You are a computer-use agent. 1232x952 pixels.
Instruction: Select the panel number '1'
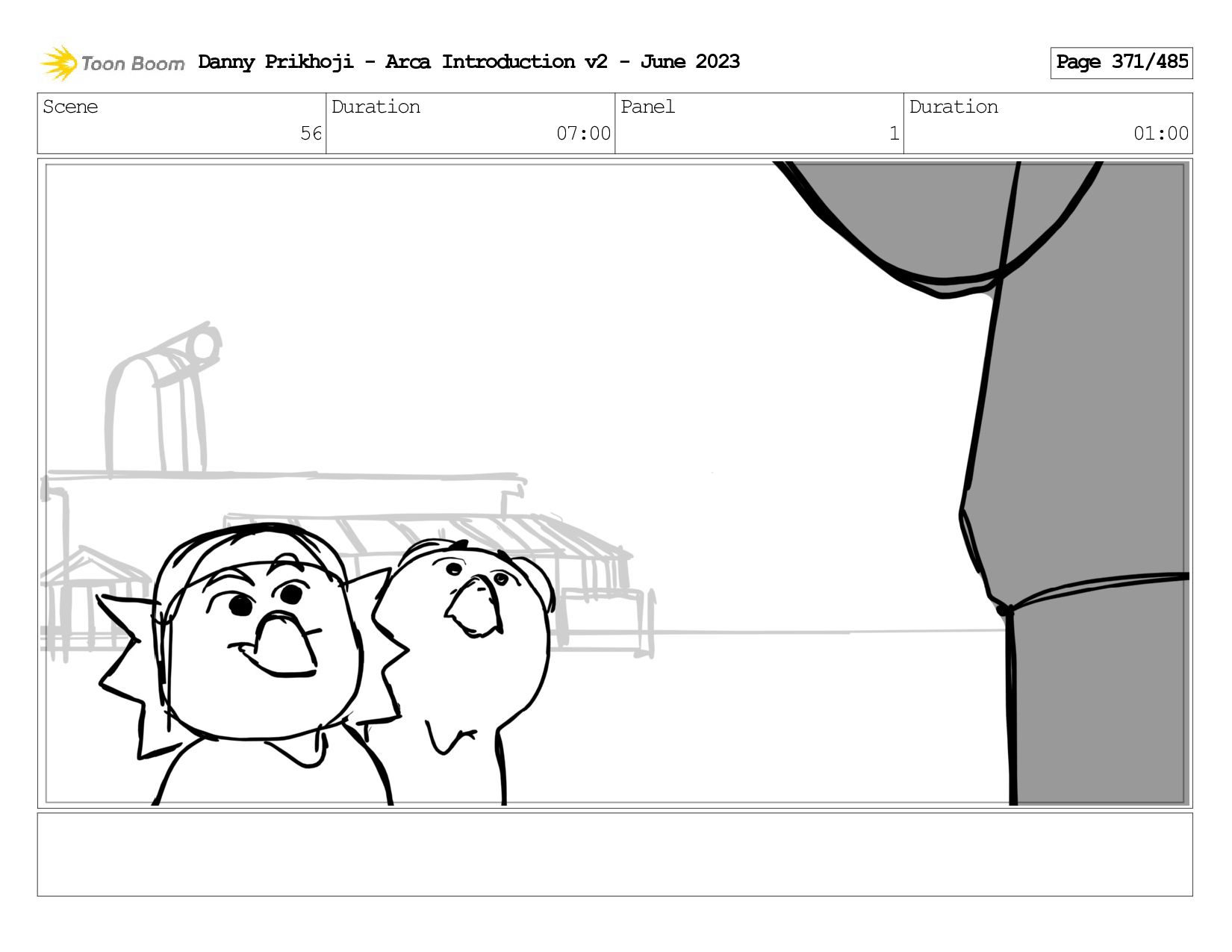click(894, 134)
